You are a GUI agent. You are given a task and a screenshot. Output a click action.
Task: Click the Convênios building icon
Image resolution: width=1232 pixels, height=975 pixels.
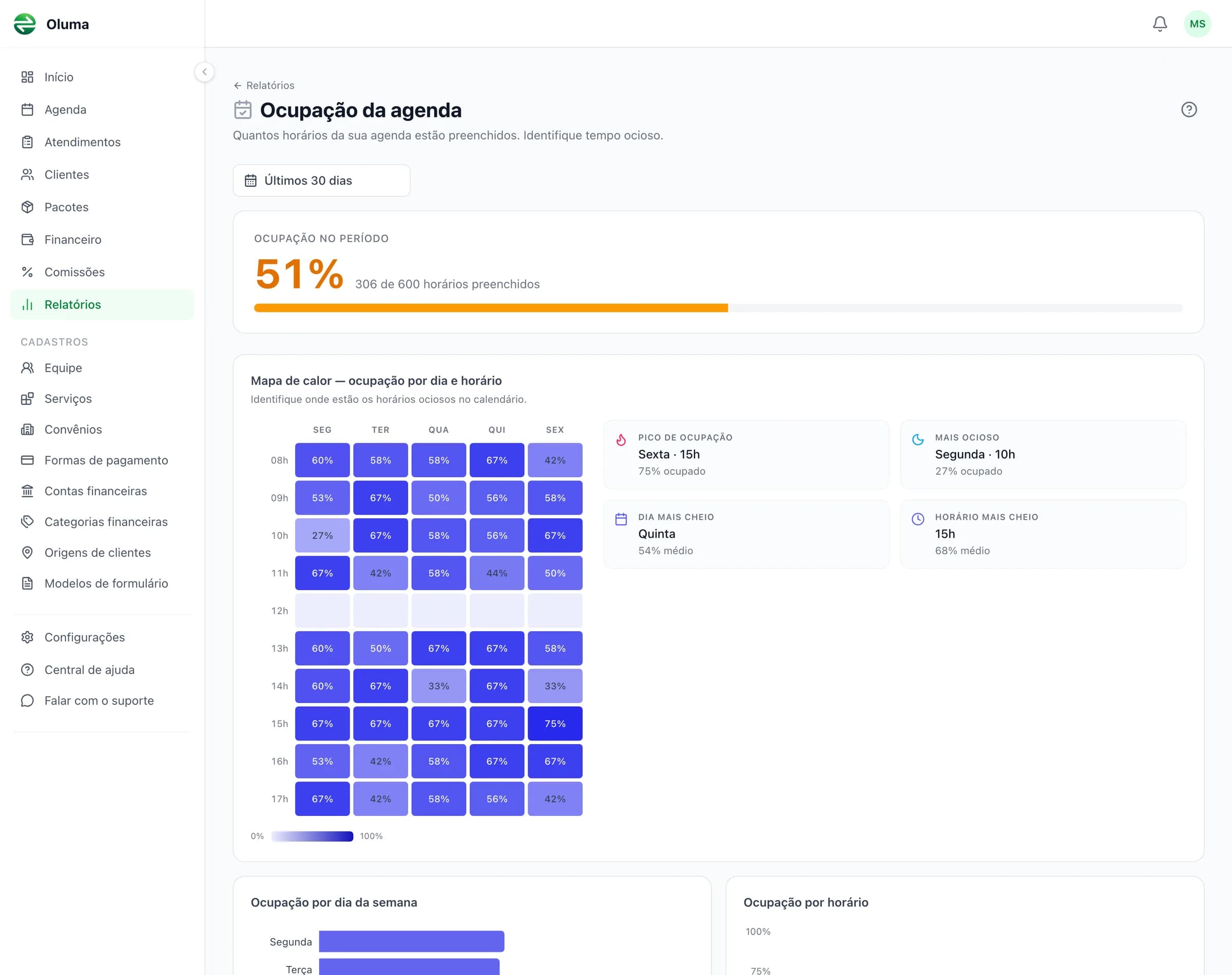[27, 430]
